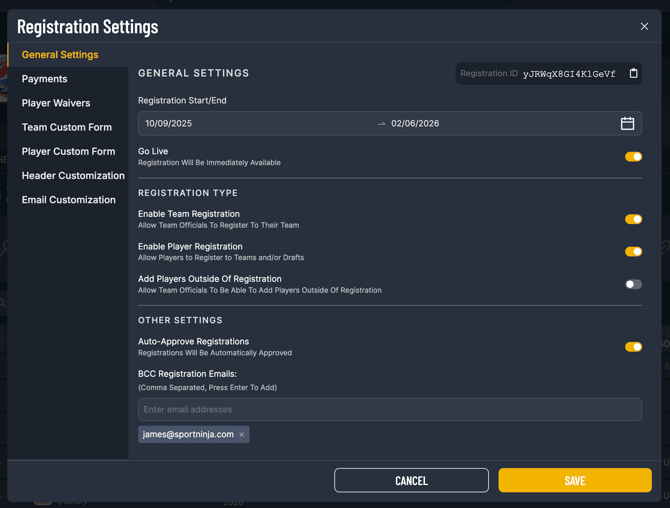This screenshot has height=508, width=670.
Task: Open Player Waivers settings
Action: pyautogui.click(x=56, y=103)
